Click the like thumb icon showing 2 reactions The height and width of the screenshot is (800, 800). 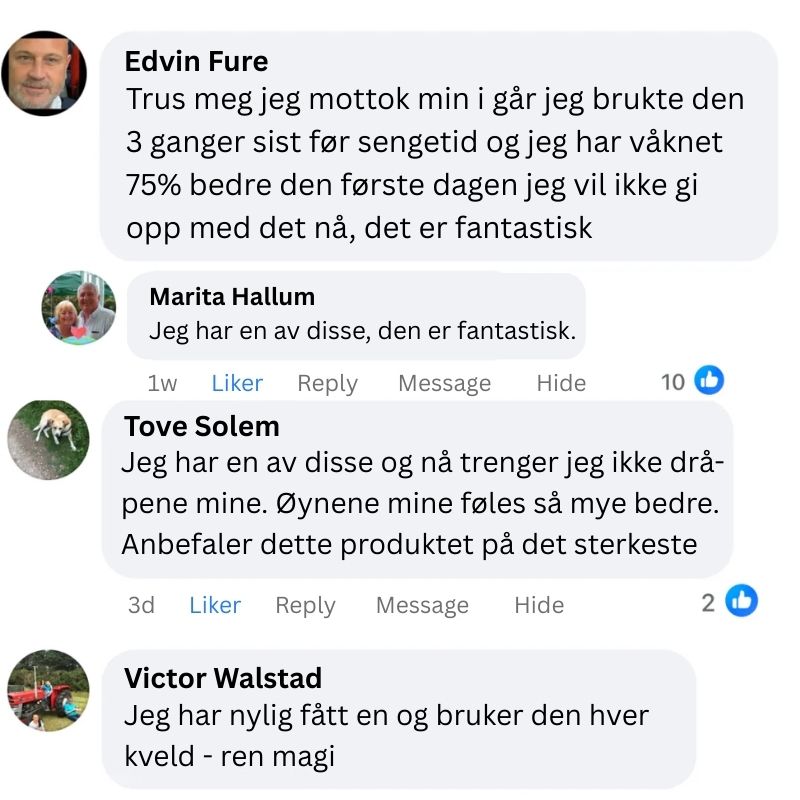coord(741,601)
